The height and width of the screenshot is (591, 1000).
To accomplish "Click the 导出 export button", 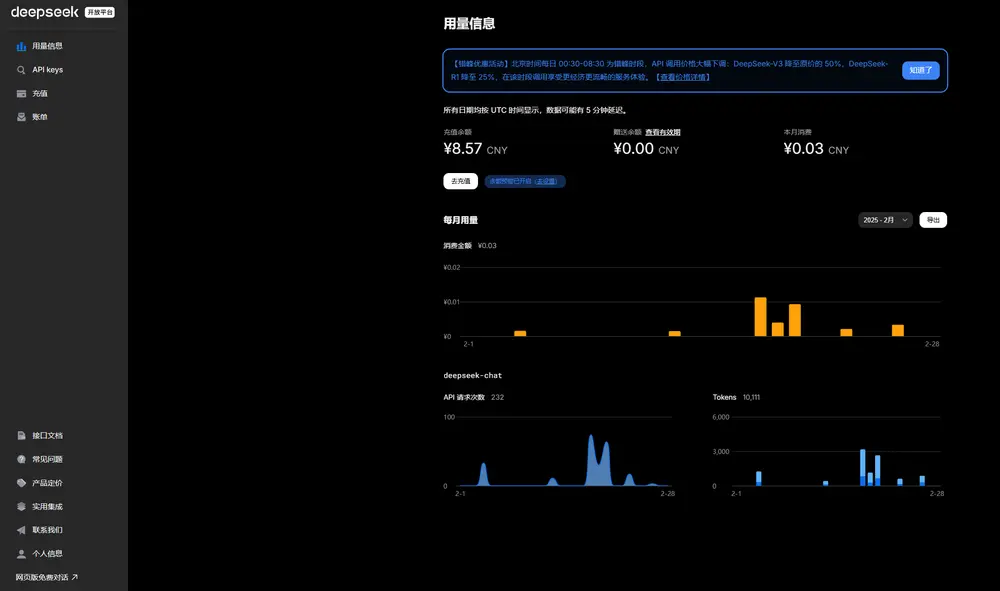I will (x=933, y=219).
